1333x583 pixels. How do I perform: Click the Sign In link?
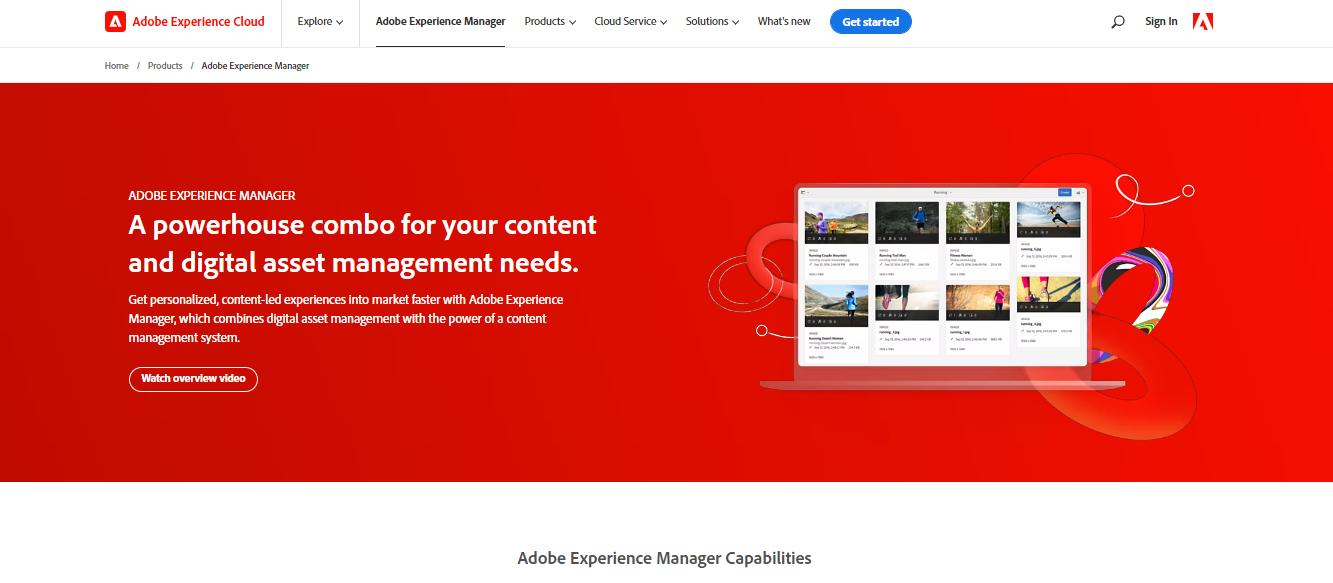[x=1160, y=20]
